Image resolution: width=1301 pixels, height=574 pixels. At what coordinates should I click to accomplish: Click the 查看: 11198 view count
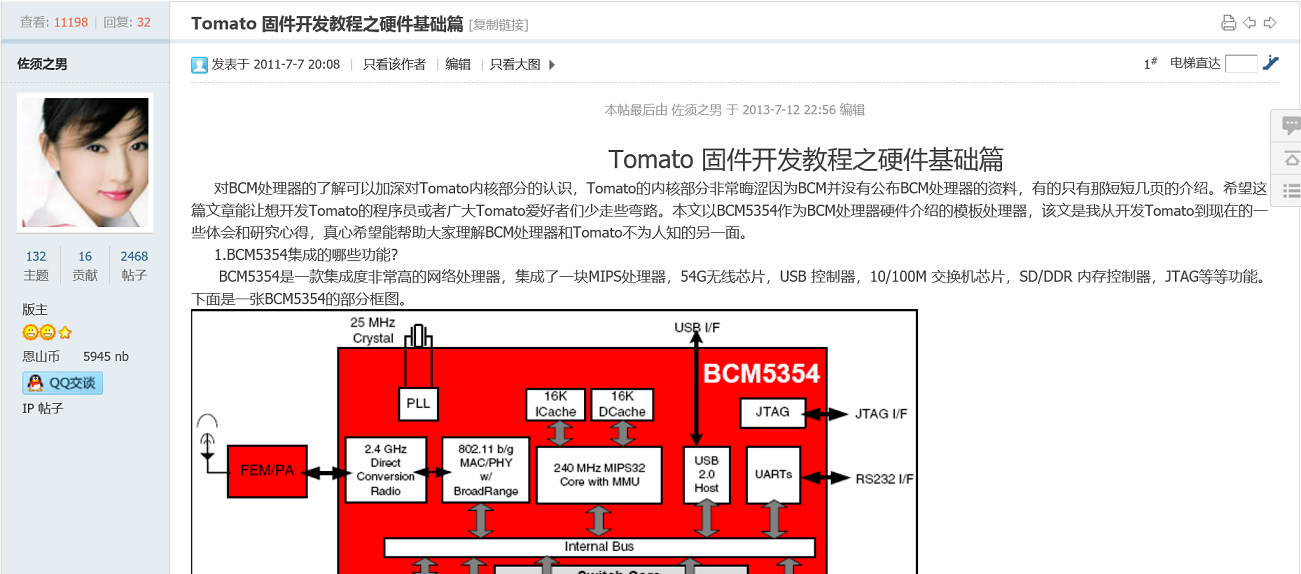click(54, 22)
